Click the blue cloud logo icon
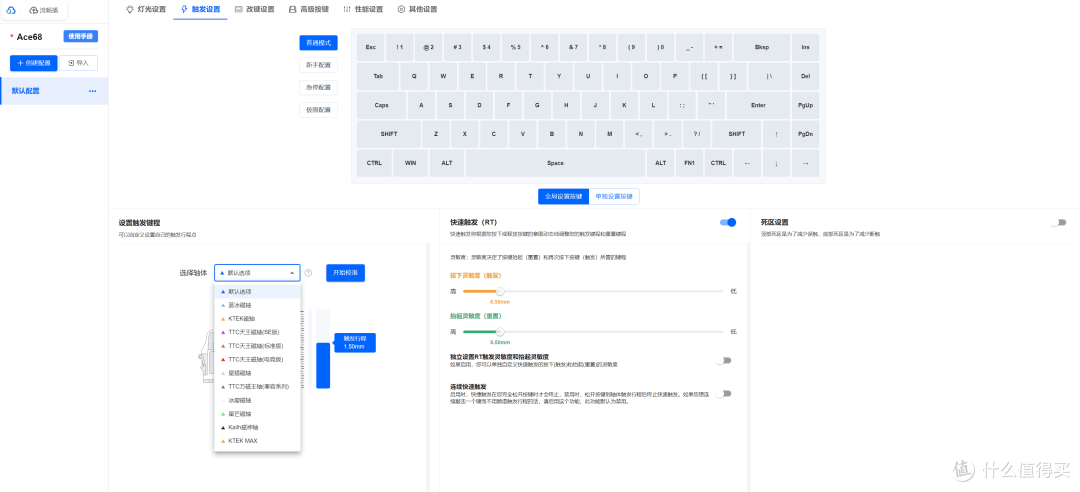 11,10
